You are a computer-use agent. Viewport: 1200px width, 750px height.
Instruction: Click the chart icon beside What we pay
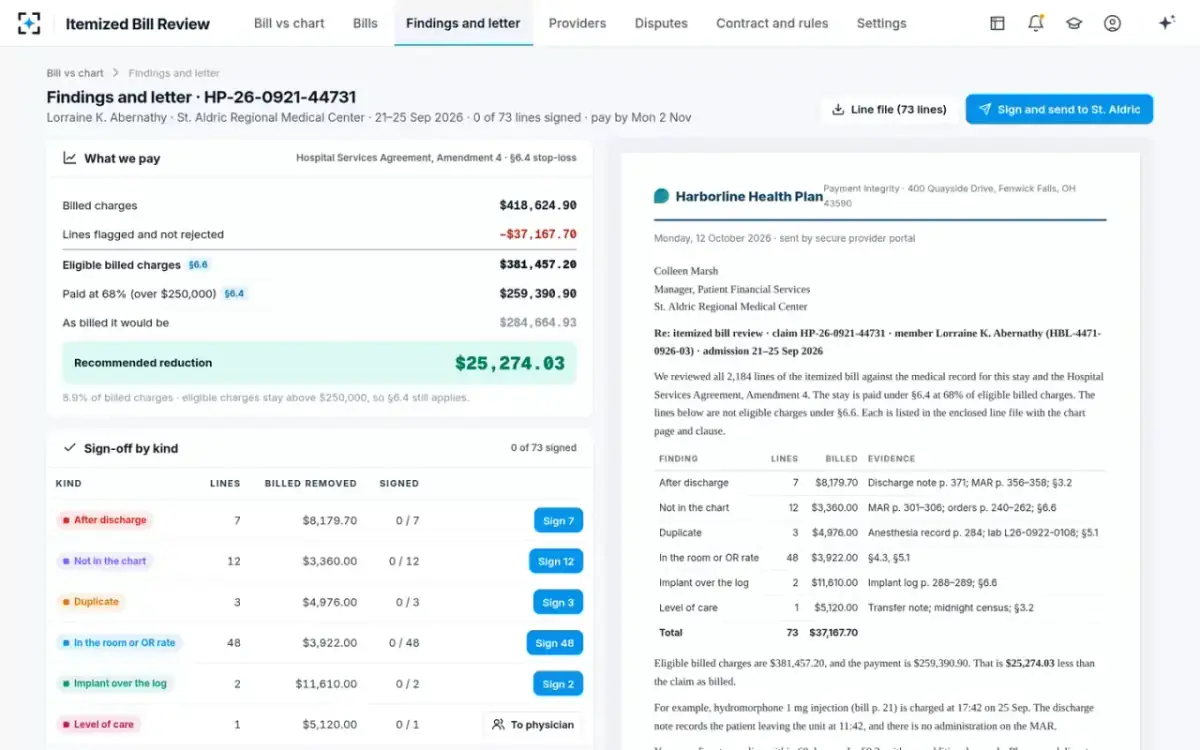tap(70, 158)
